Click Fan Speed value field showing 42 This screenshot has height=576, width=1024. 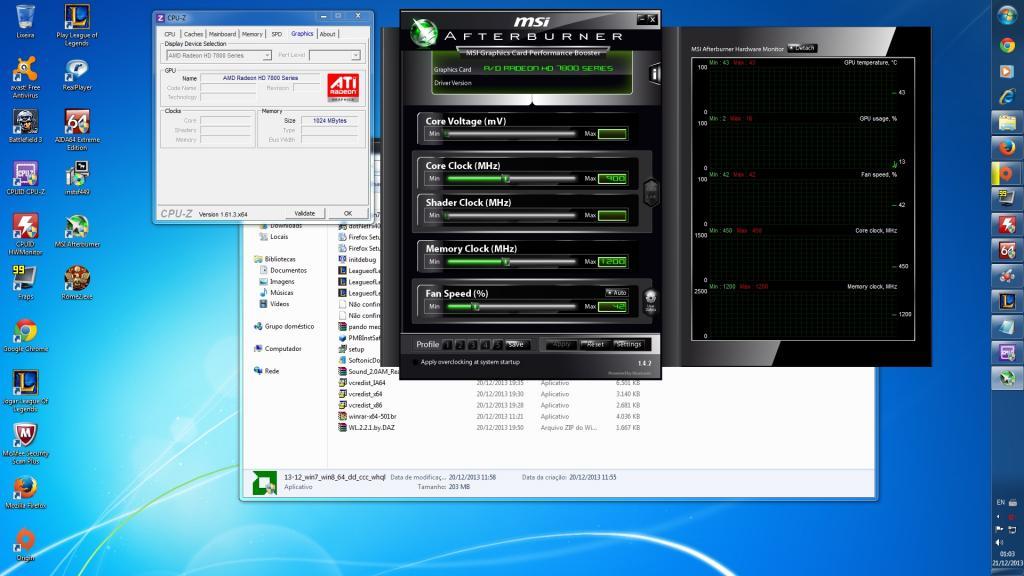point(613,306)
